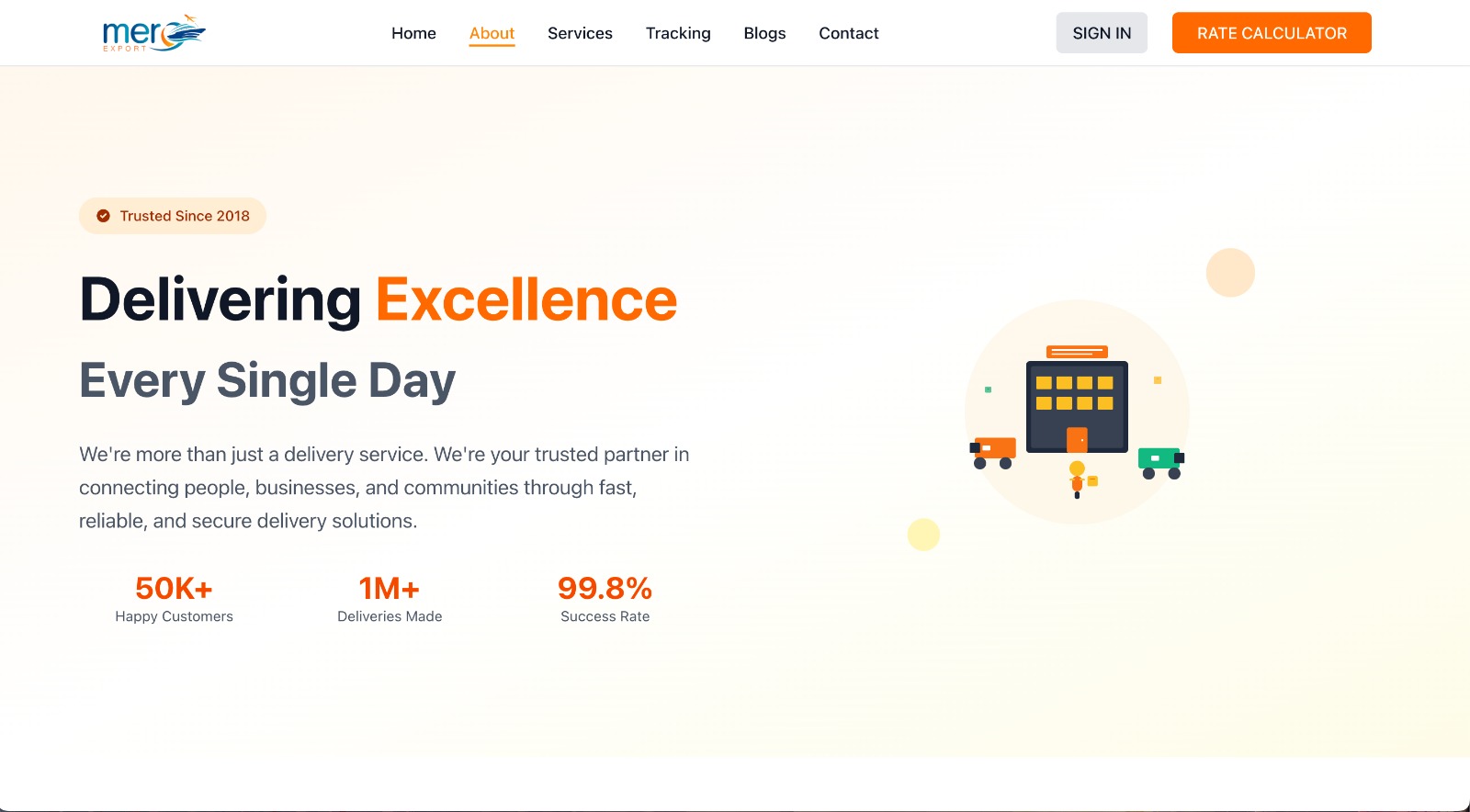The height and width of the screenshot is (812, 1470).
Task: Click the signboard above the building illustration
Action: click(x=1076, y=351)
